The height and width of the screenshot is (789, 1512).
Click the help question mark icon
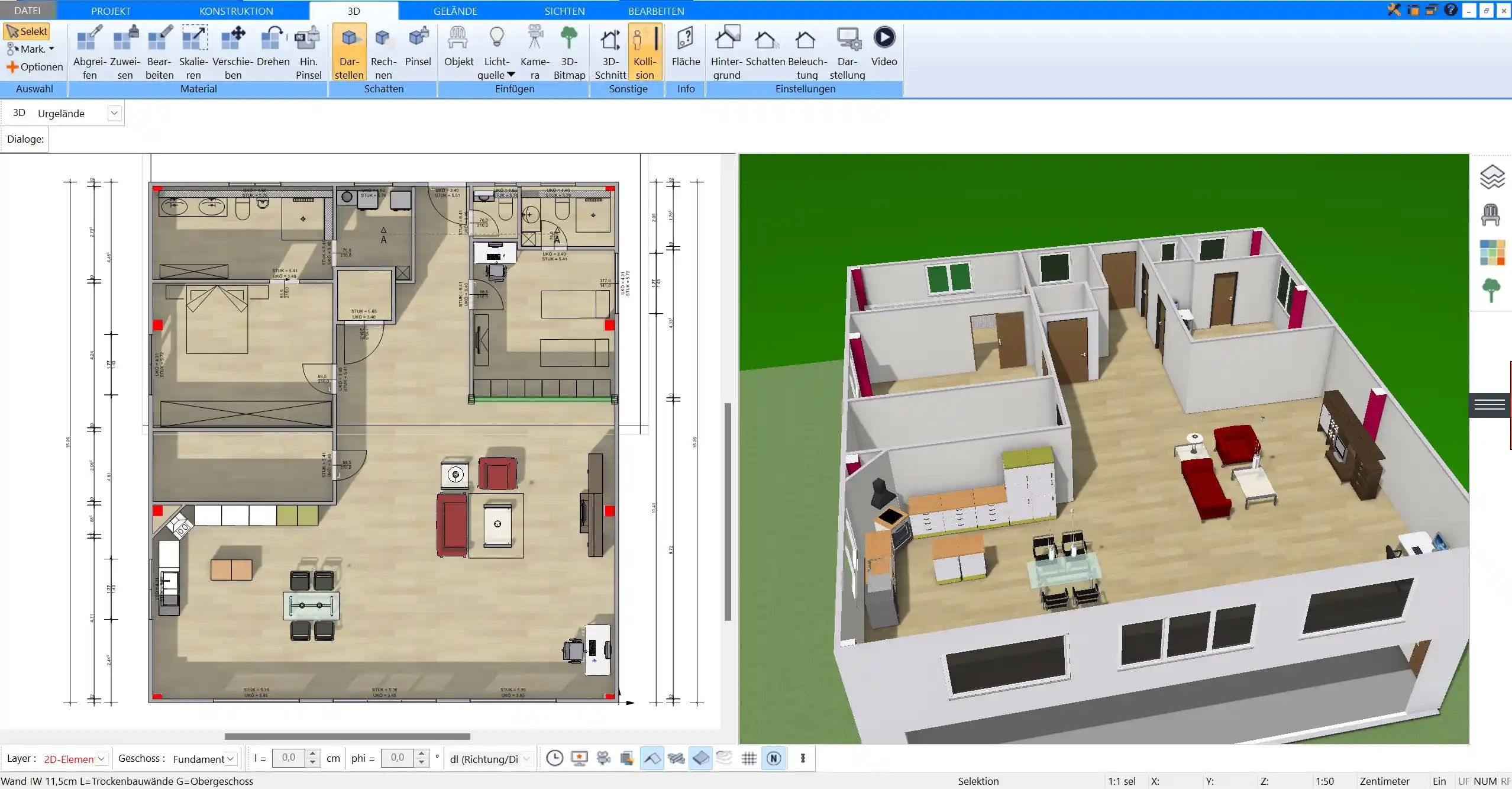coord(1450,9)
